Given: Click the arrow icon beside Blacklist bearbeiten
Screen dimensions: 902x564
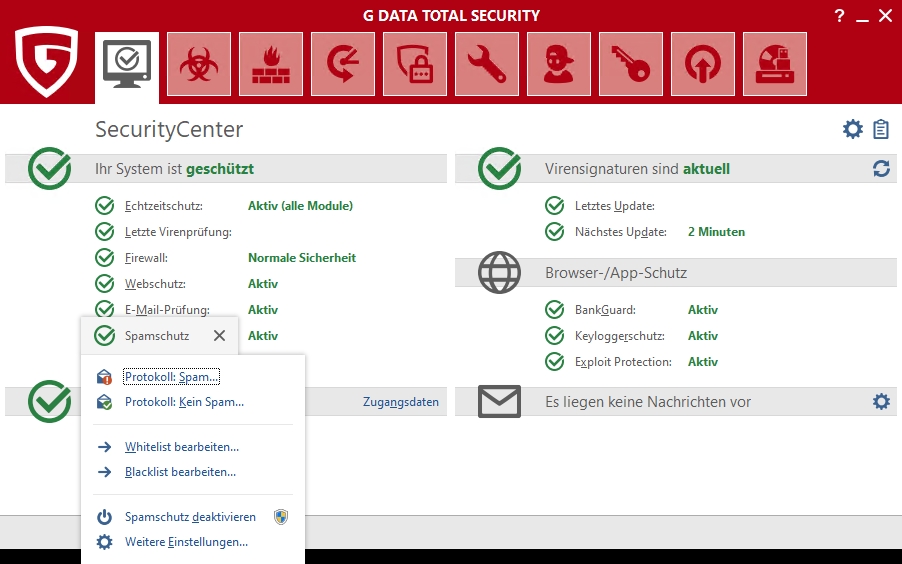Looking at the screenshot, I should (104, 472).
